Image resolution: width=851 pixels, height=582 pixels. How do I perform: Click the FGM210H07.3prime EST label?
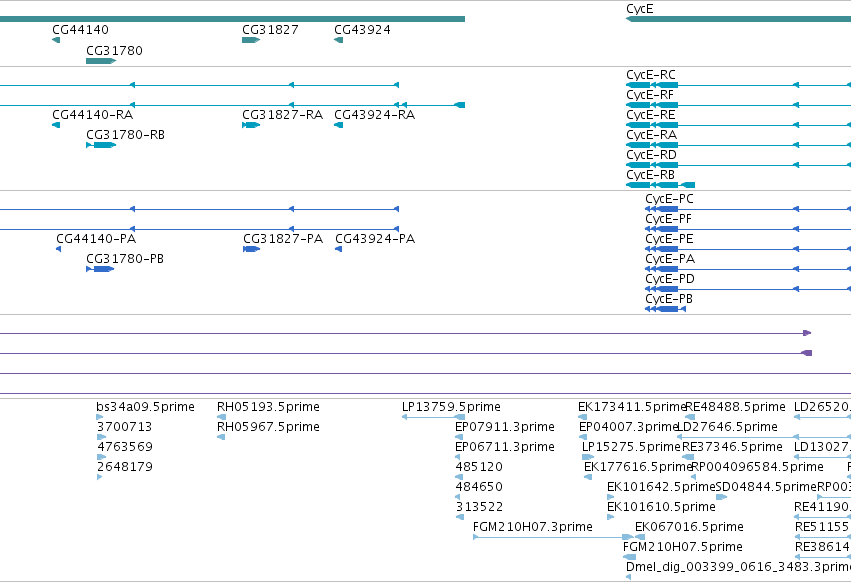pos(533,527)
